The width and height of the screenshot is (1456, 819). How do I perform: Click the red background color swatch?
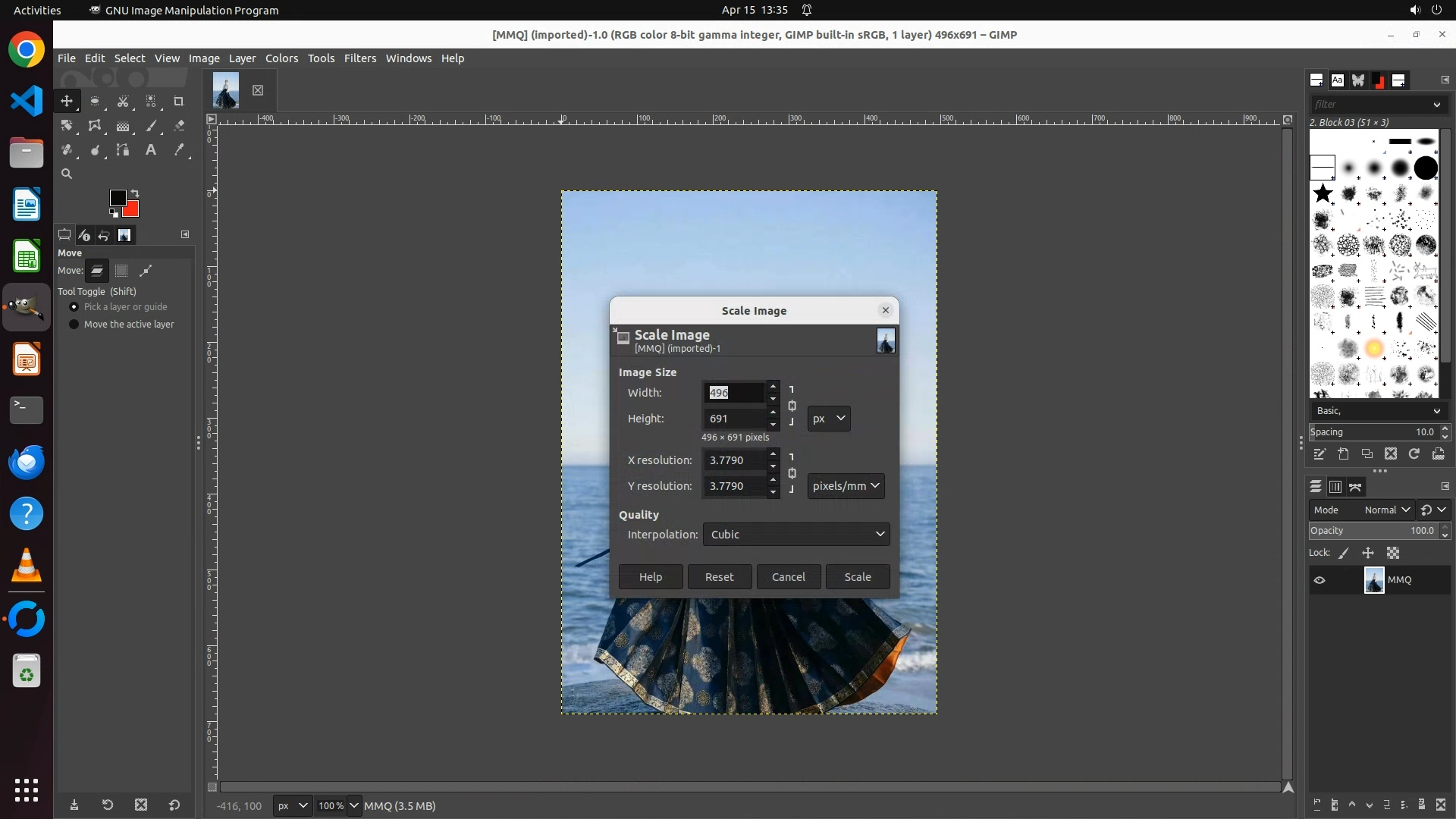coord(133,211)
